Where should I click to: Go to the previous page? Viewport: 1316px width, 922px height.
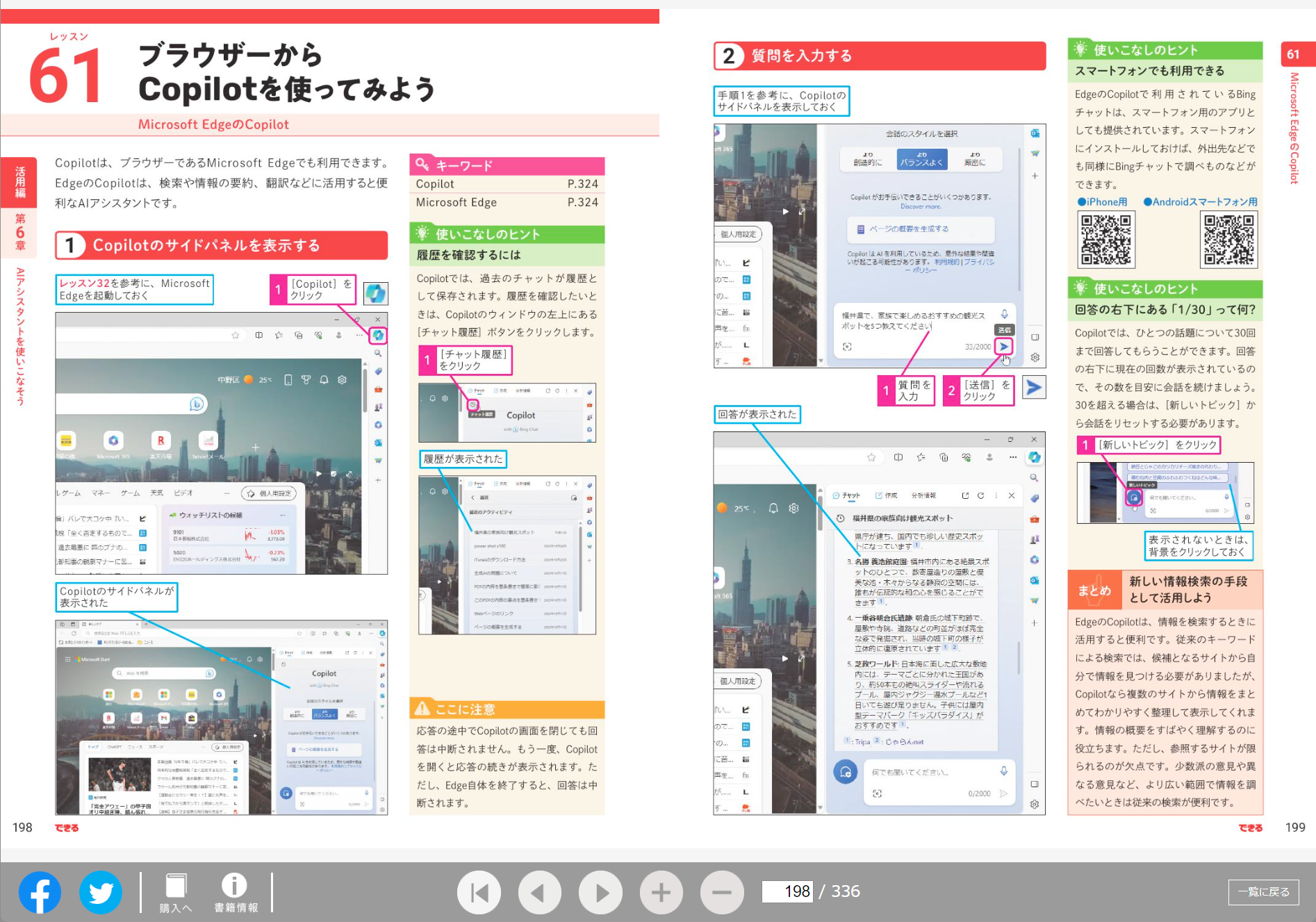coord(540,892)
